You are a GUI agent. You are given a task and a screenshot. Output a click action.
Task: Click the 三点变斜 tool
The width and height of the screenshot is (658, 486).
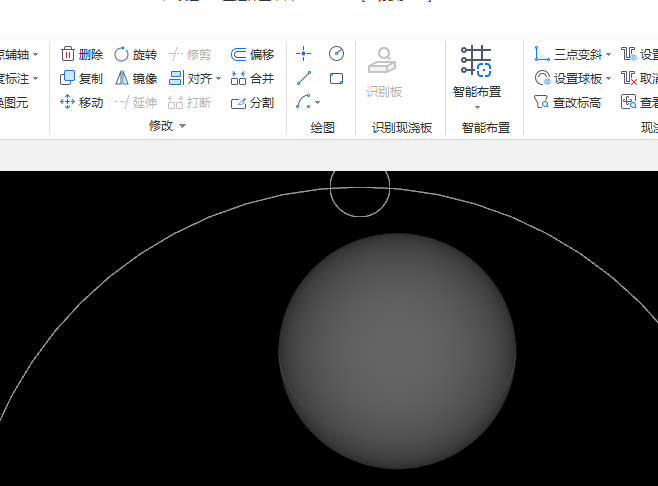(568, 54)
